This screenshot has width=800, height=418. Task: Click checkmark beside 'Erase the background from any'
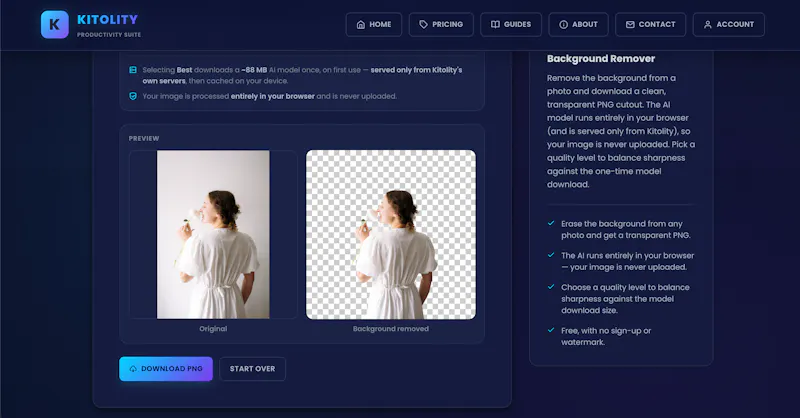[551, 223]
